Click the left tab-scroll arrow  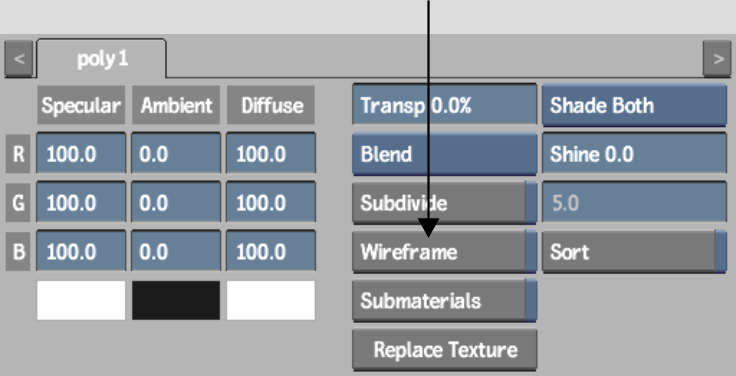[x=19, y=59]
